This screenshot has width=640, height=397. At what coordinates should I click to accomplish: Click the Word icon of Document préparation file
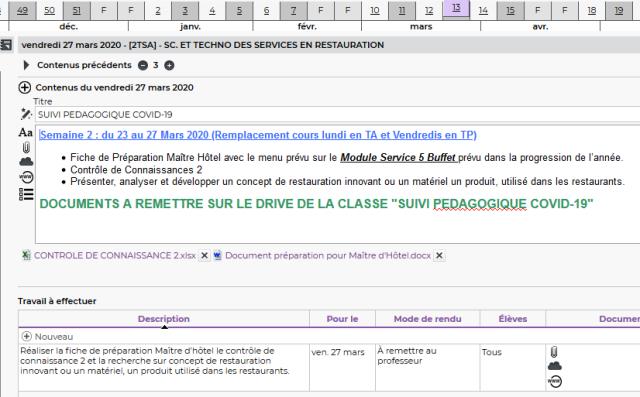coord(218,255)
